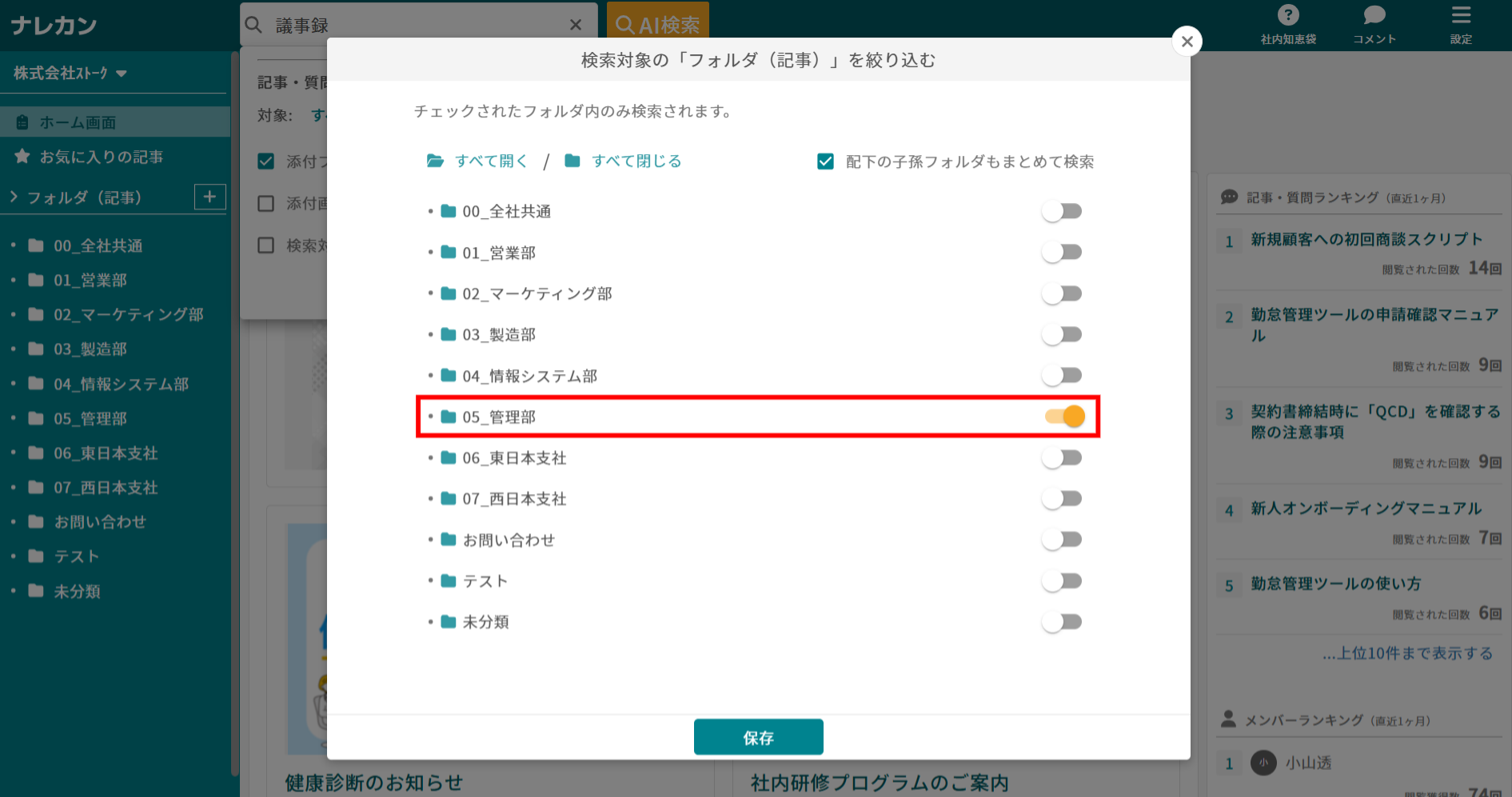The width and height of the screenshot is (1512, 797).
Task: Enable the 00_全社共通 toggle
Action: [1062, 210]
